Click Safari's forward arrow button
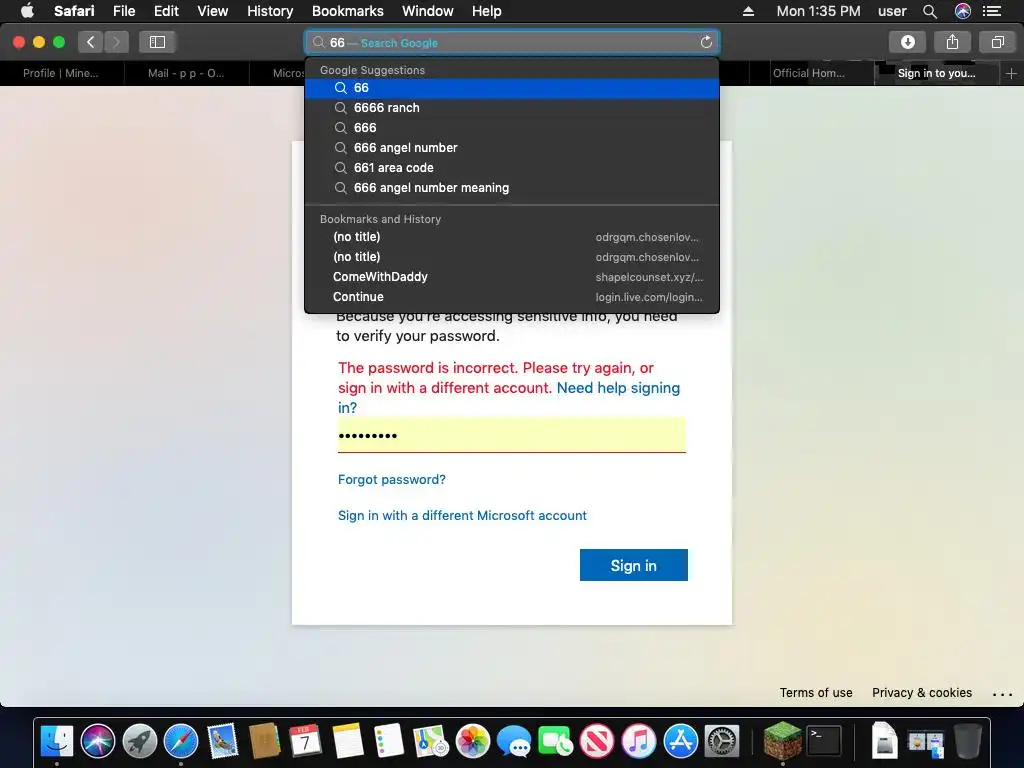This screenshot has width=1024, height=768. click(116, 42)
